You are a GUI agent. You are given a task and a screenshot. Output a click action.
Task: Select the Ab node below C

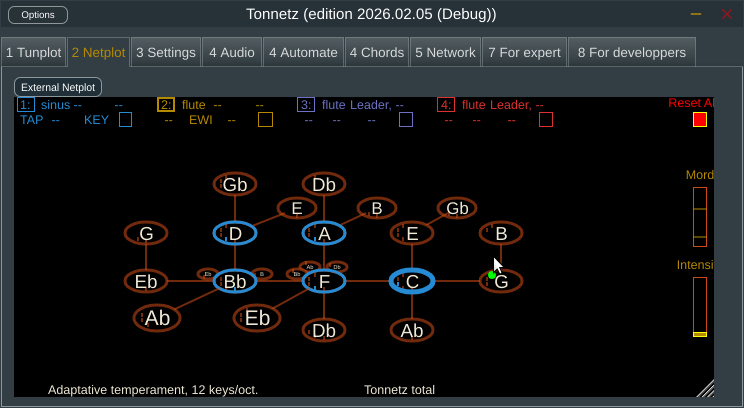tap(412, 330)
